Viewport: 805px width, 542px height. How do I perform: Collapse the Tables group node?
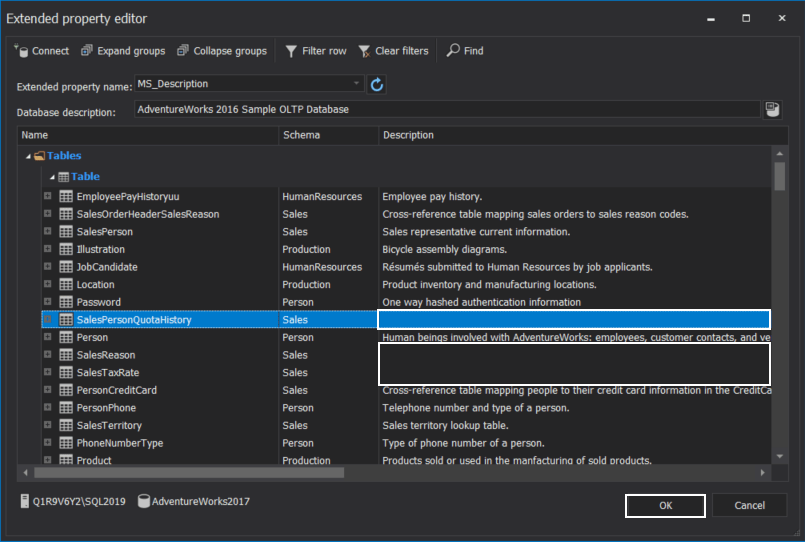tap(29, 156)
